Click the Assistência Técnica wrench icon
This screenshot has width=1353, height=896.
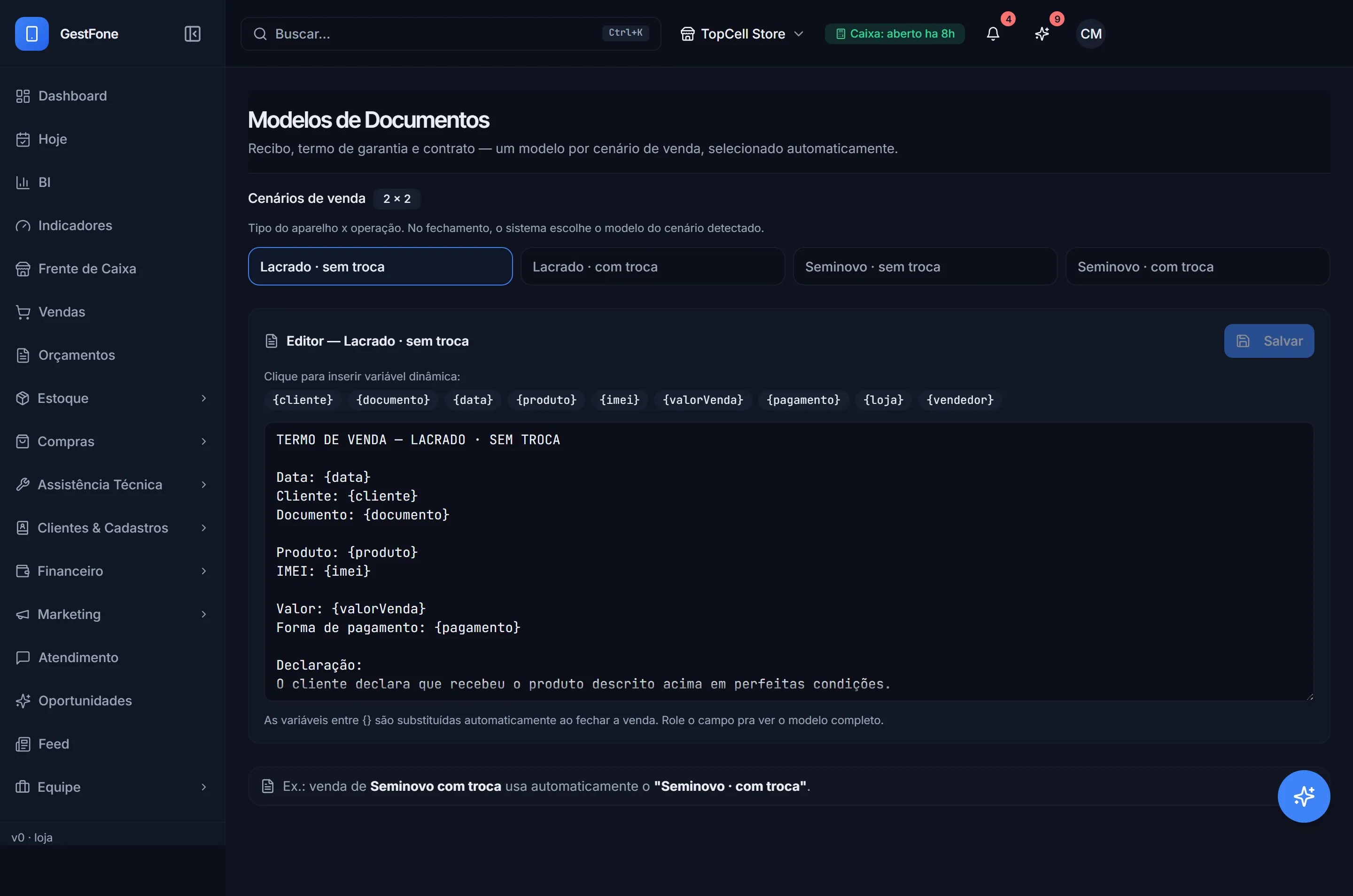click(x=23, y=485)
